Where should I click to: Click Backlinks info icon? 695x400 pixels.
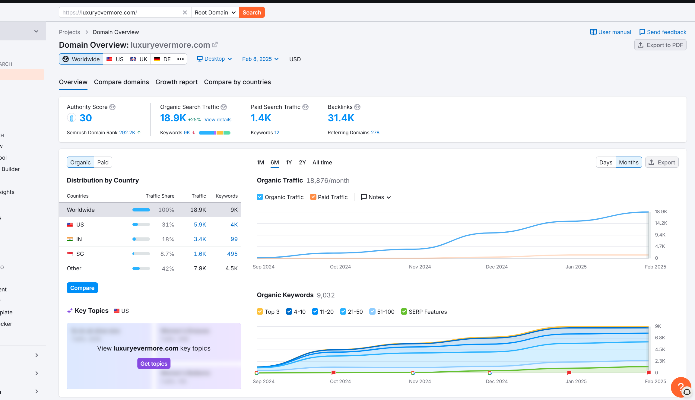(x=357, y=107)
